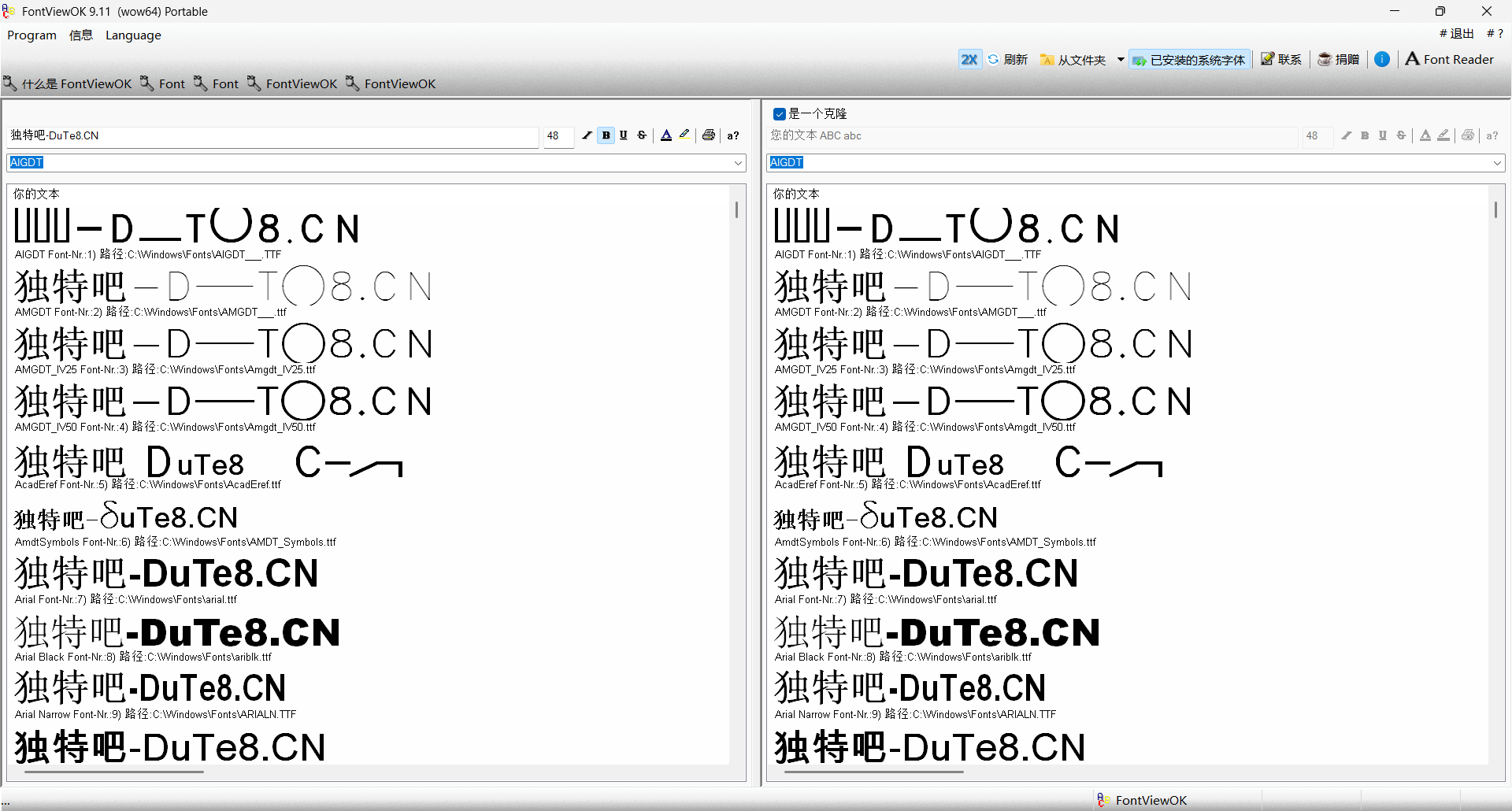The width and height of the screenshot is (1512, 811).
Task: Pick font color in right pane
Action: pos(1425,135)
